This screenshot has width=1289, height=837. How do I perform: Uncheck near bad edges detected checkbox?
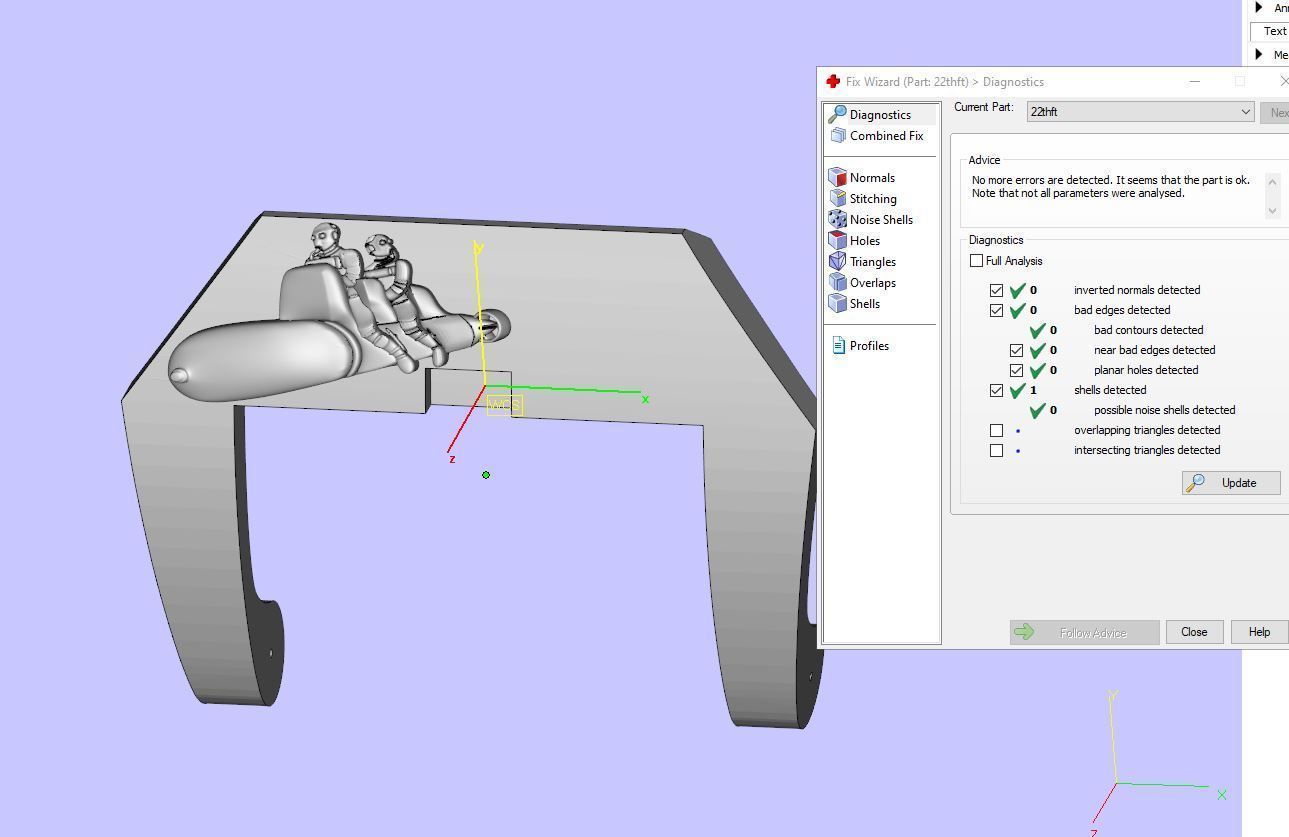[1016, 350]
